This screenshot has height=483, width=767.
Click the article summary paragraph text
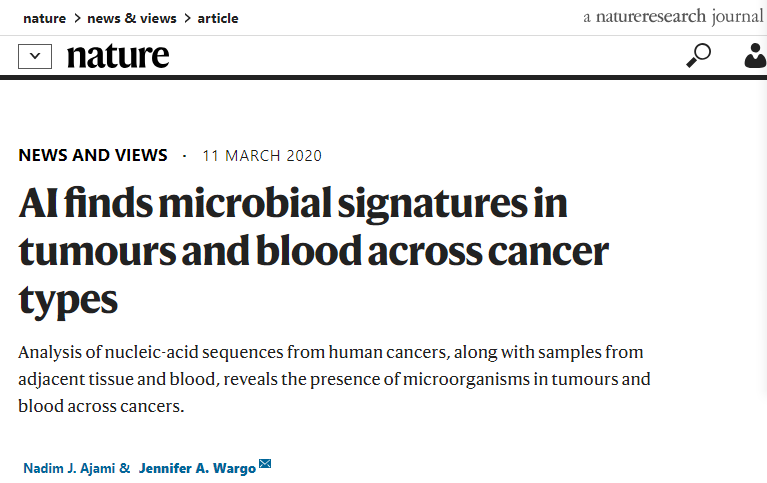tap(335, 379)
